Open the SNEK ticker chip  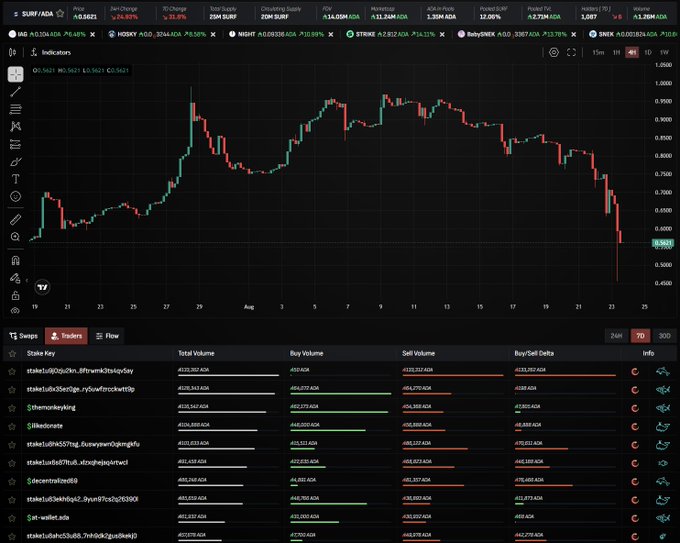634,34
